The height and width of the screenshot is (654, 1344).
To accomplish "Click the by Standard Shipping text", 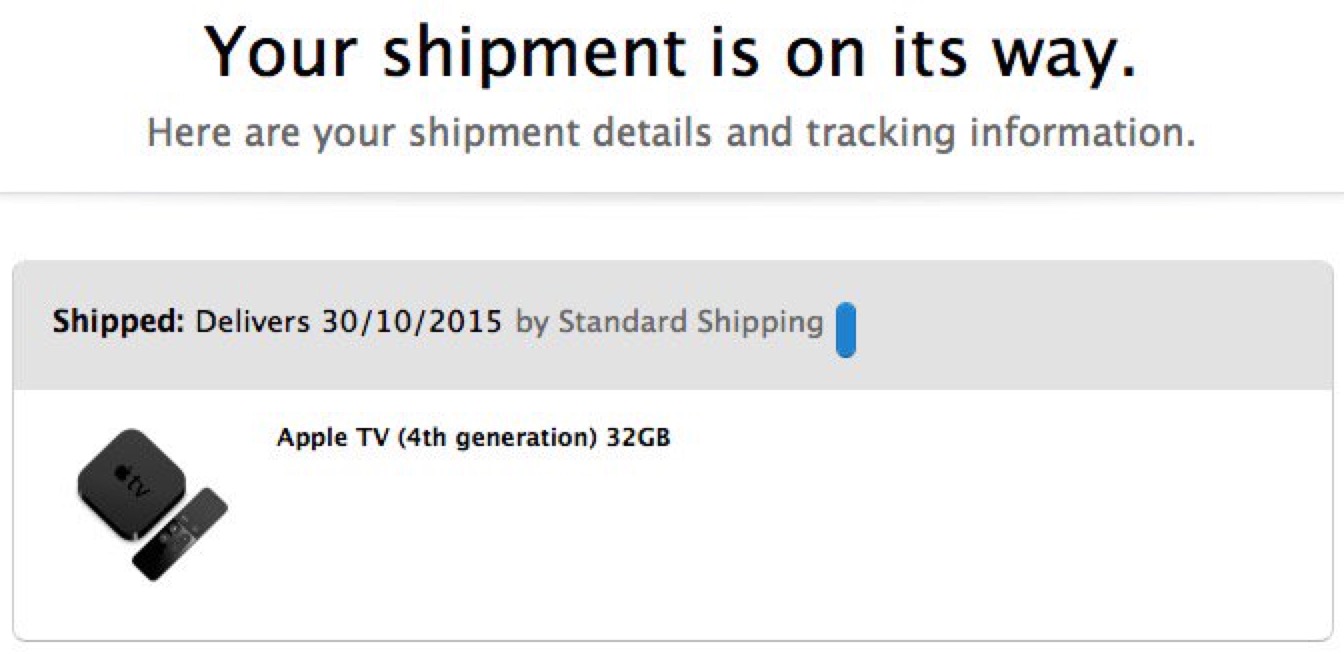I will pos(669,323).
